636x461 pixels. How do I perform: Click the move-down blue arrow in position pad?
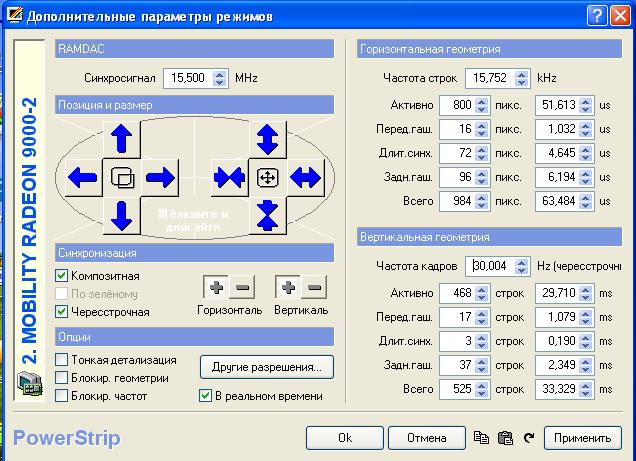tap(122, 216)
